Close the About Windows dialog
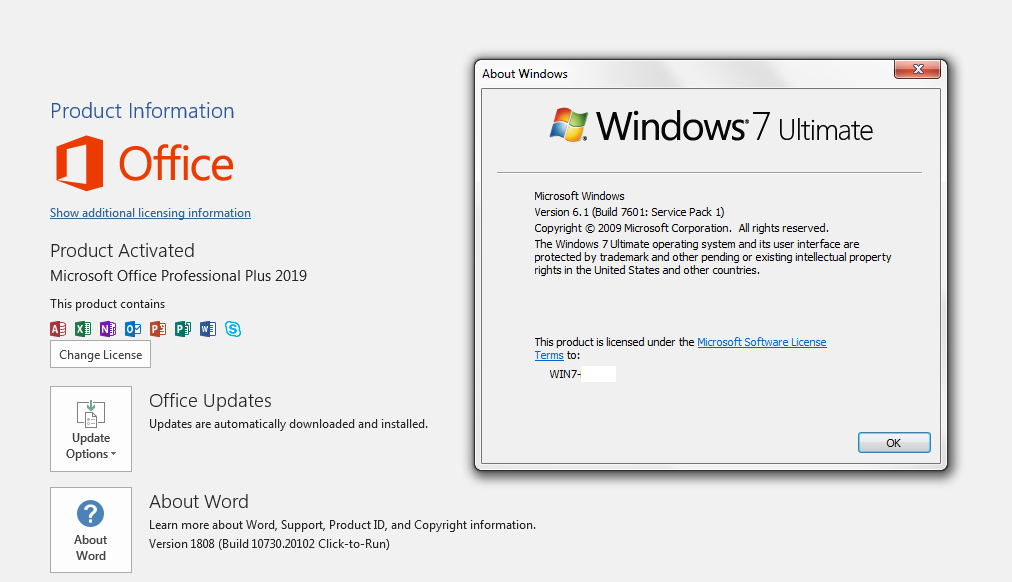The width and height of the screenshot is (1012, 582). coord(917,69)
